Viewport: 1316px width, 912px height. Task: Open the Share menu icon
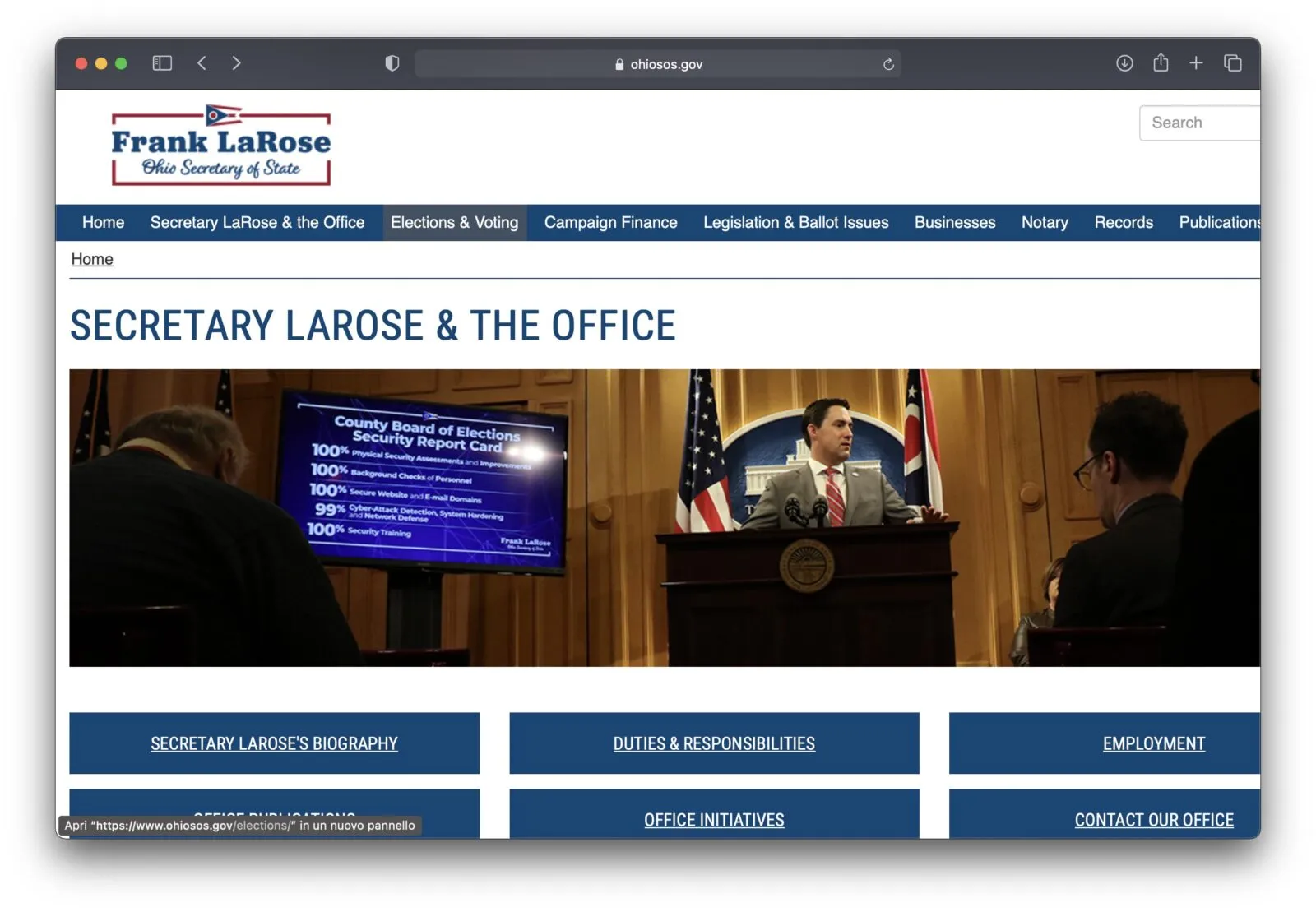1161,62
